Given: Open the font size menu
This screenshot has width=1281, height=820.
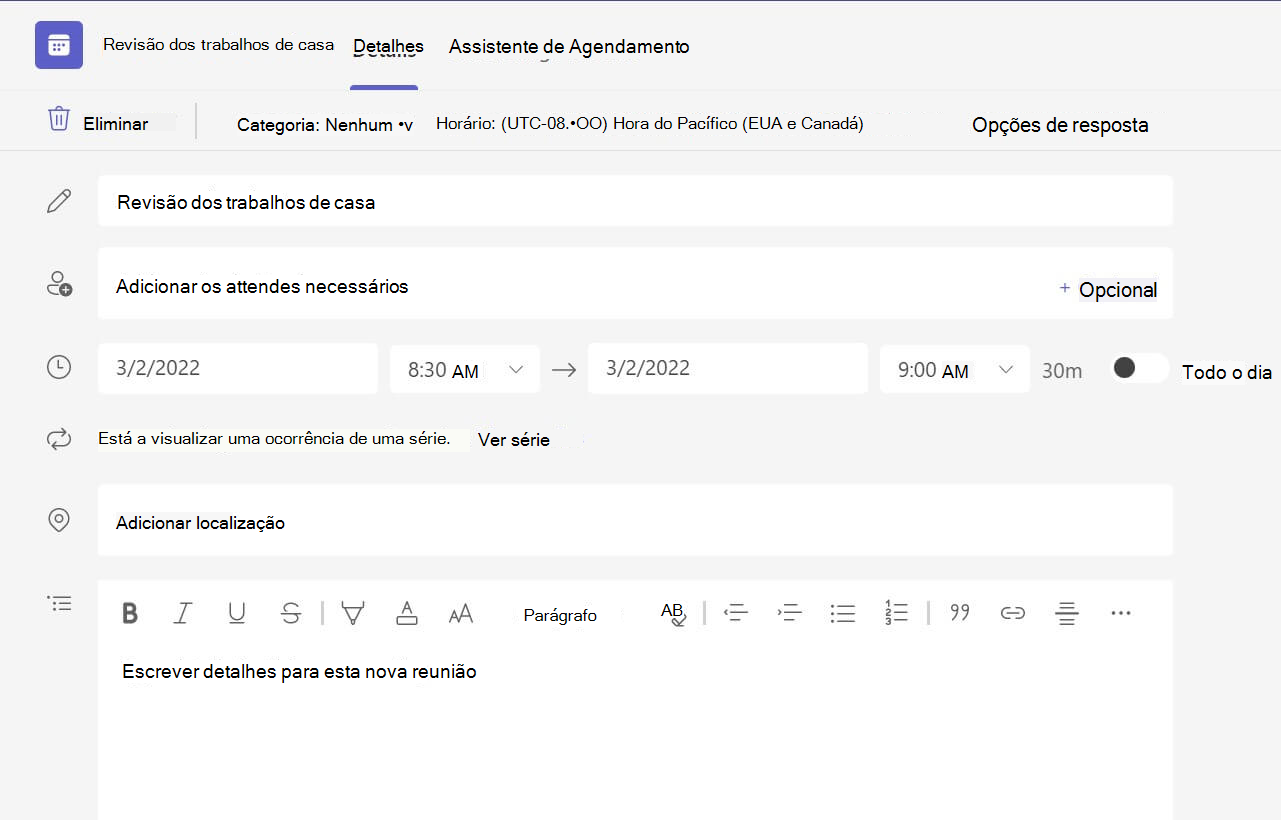Looking at the screenshot, I should [x=461, y=614].
